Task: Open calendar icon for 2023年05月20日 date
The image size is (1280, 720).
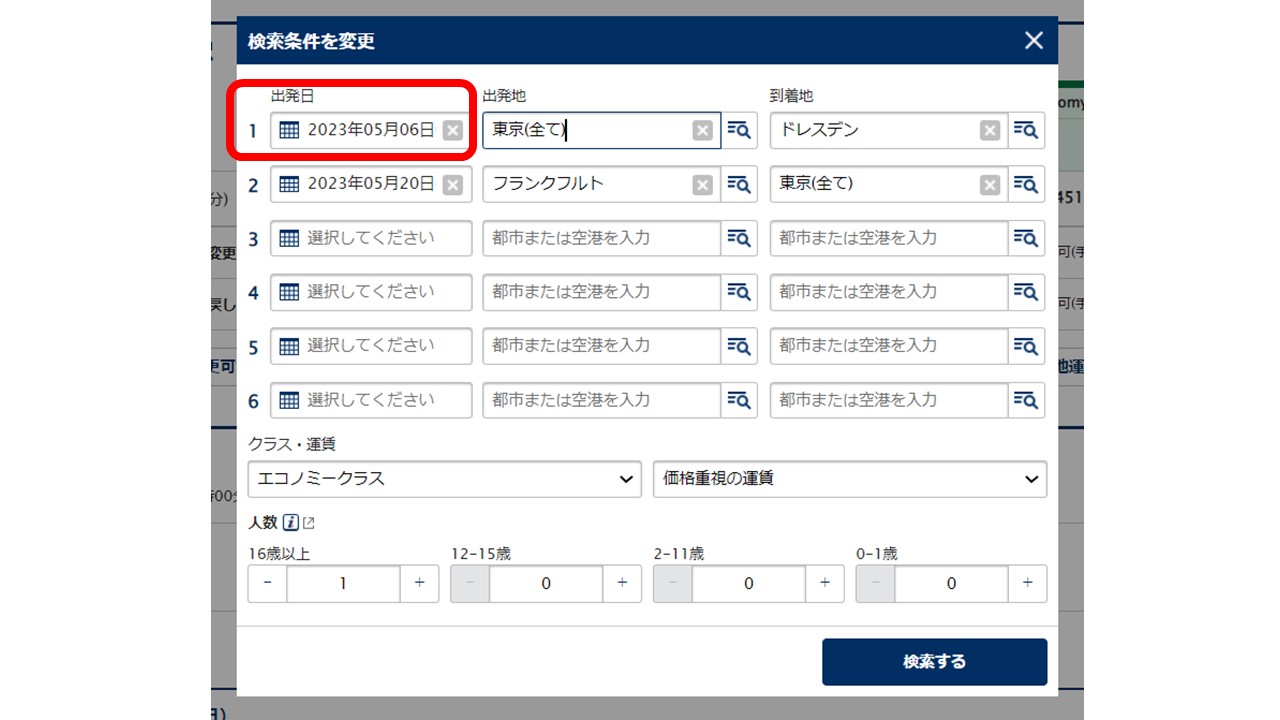Action: (289, 184)
